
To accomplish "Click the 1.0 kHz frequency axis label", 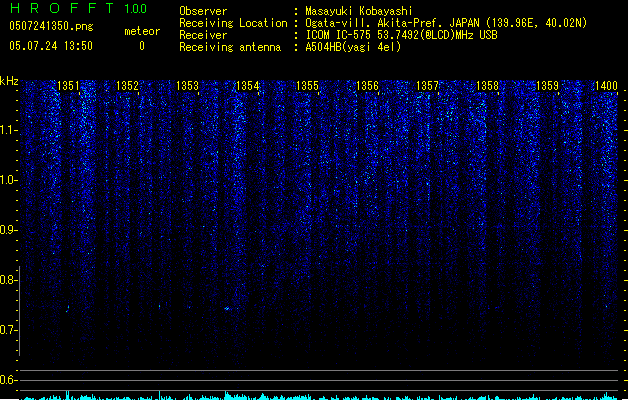I will pos(8,180).
